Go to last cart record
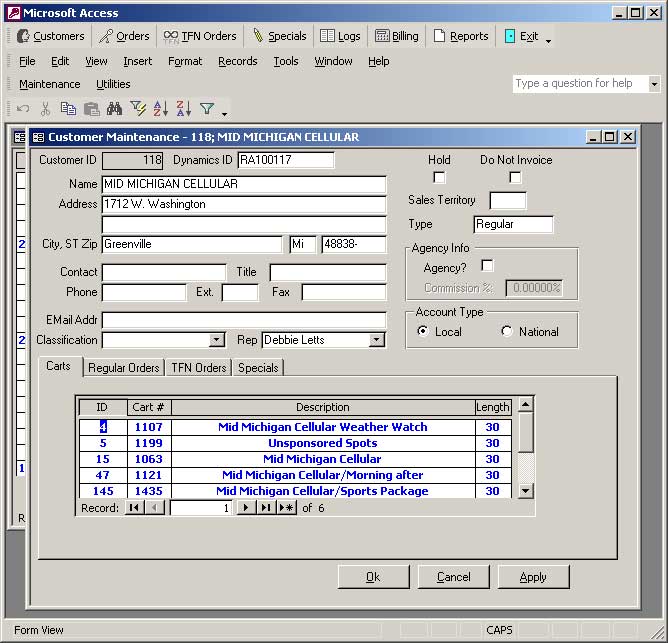The height and width of the screenshot is (643, 668). (266, 507)
